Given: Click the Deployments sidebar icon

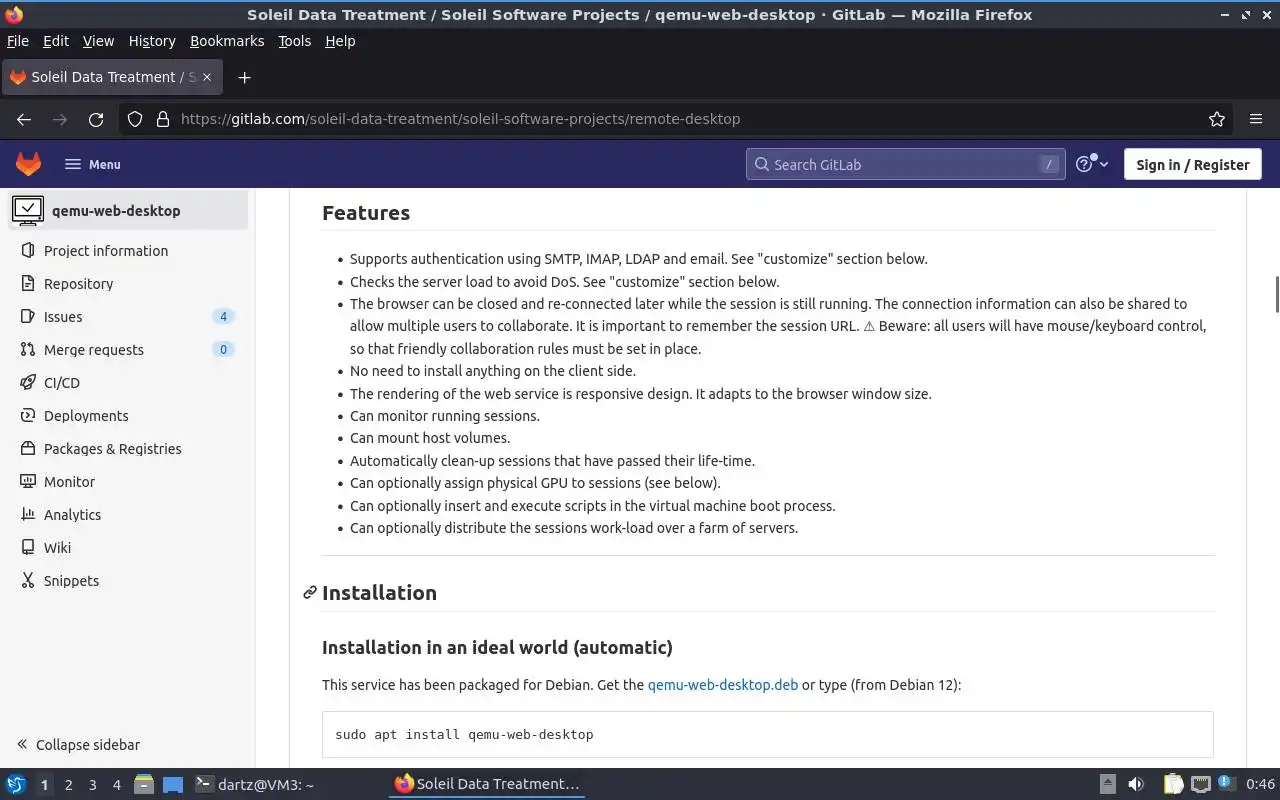Looking at the screenshot, I should pyautogui.click(x=27, y=416).
